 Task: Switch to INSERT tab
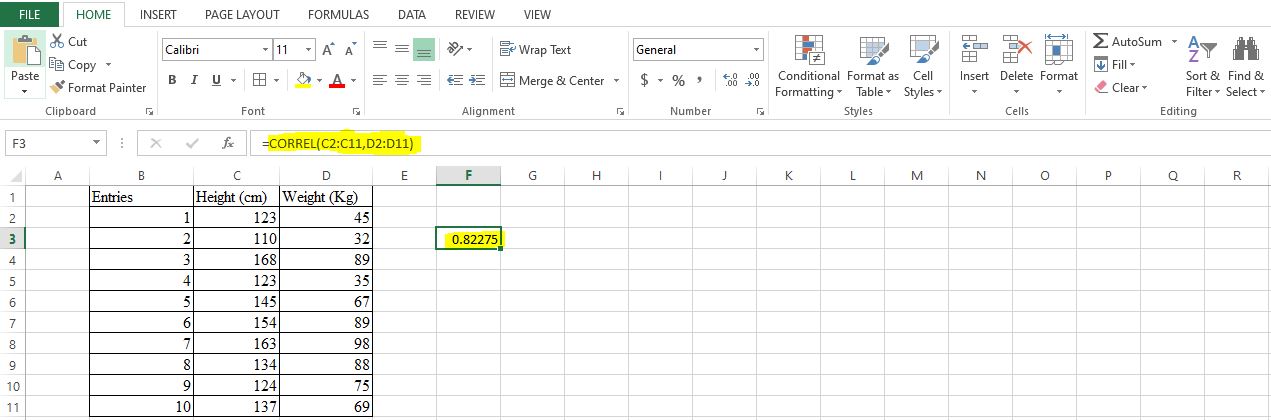158,15
